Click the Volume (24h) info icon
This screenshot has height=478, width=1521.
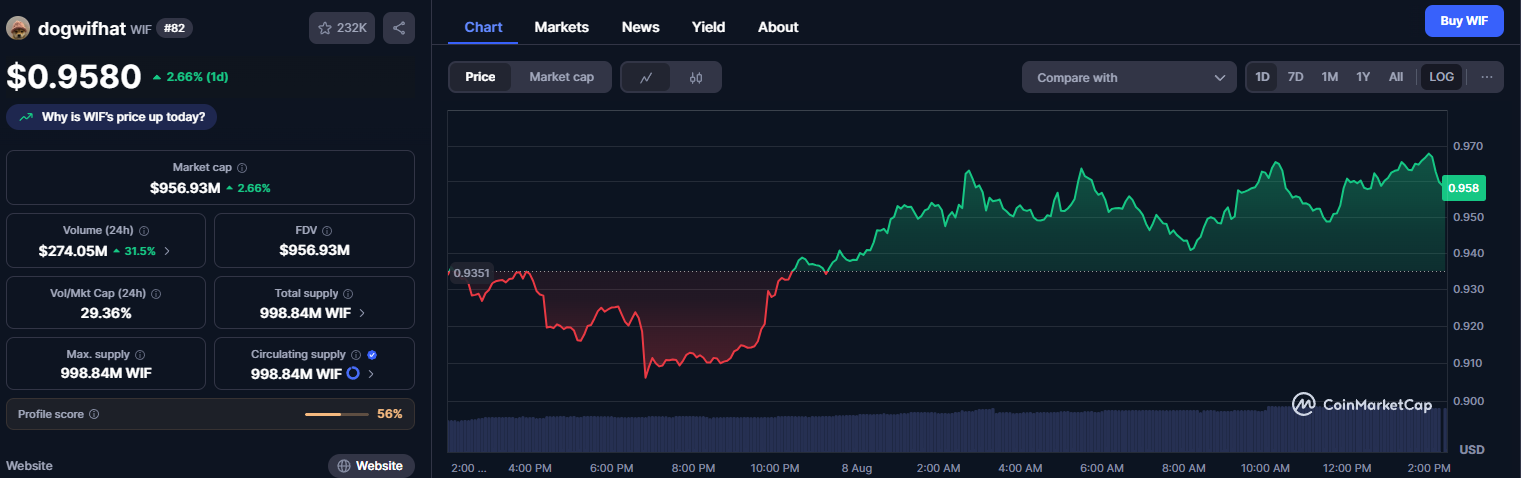pyautogui.click(x=144, y=230)
